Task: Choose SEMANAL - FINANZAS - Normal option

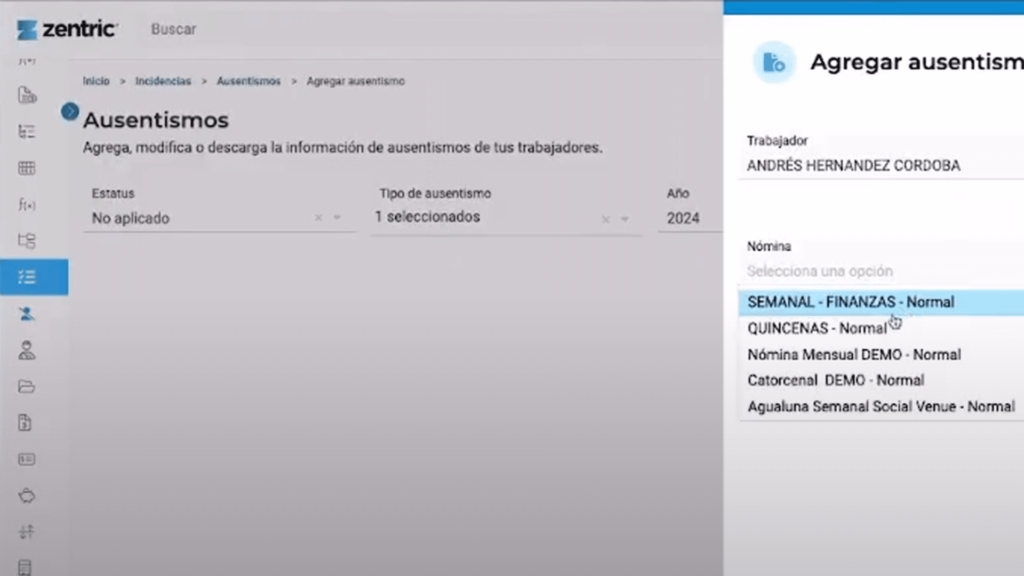Action: coord(881,302)
